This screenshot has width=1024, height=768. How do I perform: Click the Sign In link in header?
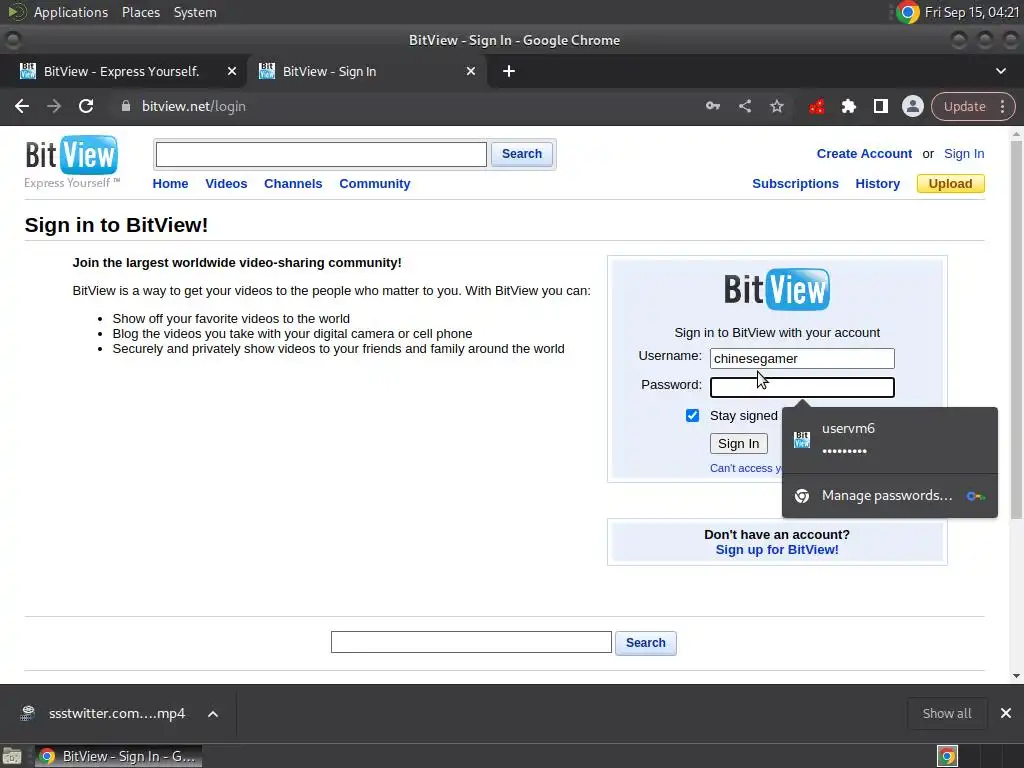pyautogui.click(x=964, y=153)
